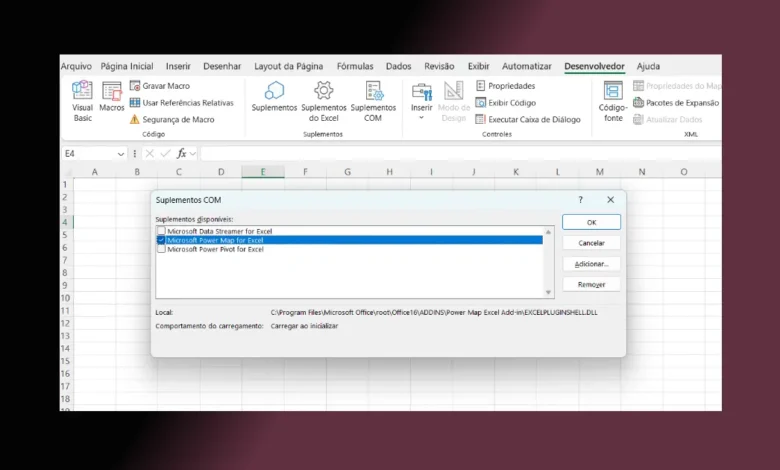Image resolution: width=780 pixels, height=470 pixels.
Task: Select row 4 header
Action: pos(66,222)
